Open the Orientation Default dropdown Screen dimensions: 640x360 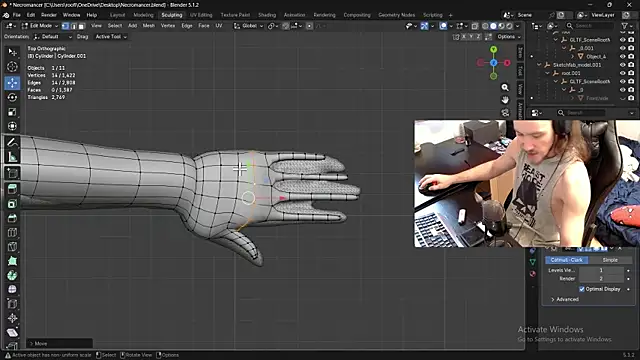pyautogui.click(x=53, y=37)
